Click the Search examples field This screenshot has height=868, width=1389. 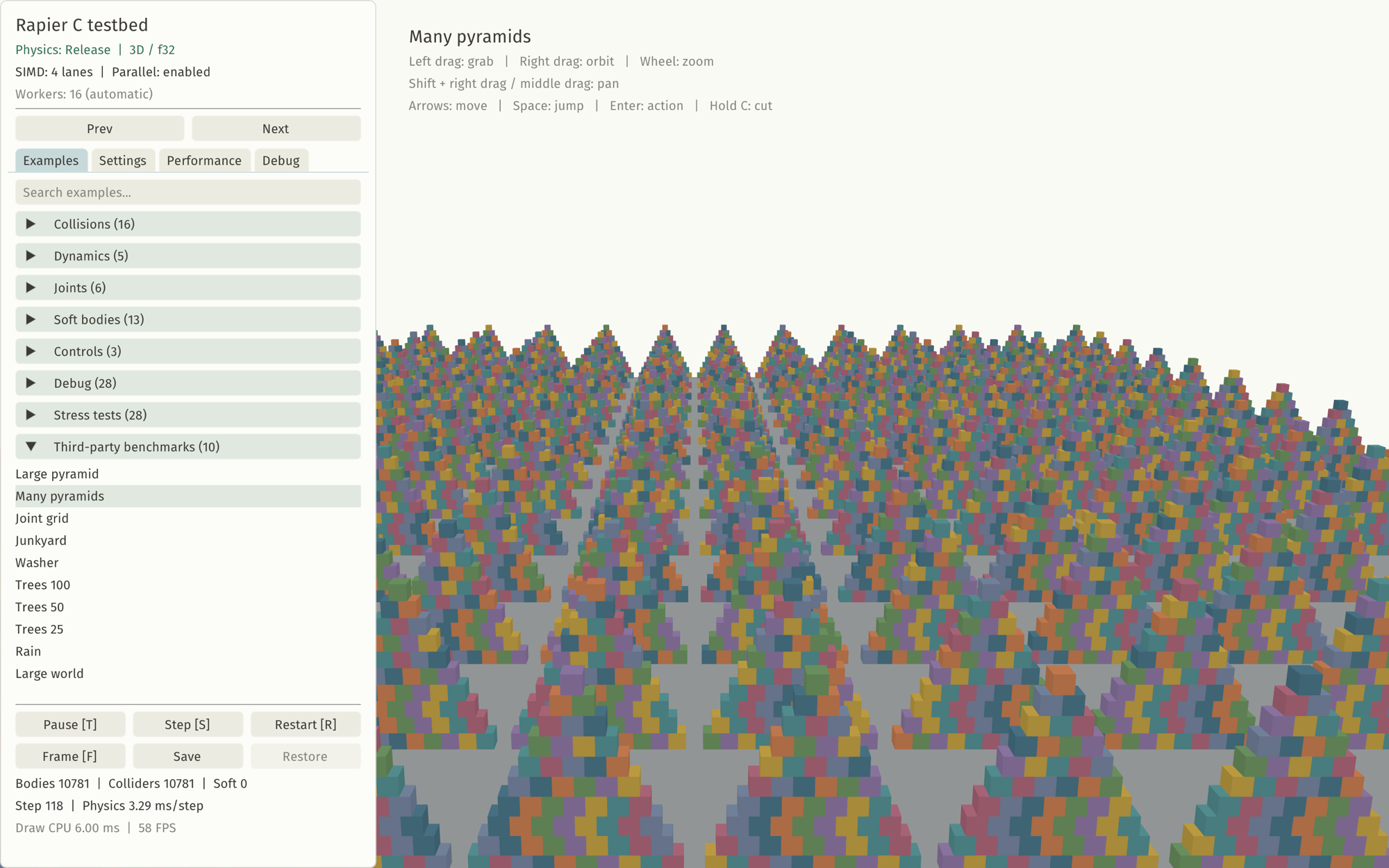pos(188,192)
